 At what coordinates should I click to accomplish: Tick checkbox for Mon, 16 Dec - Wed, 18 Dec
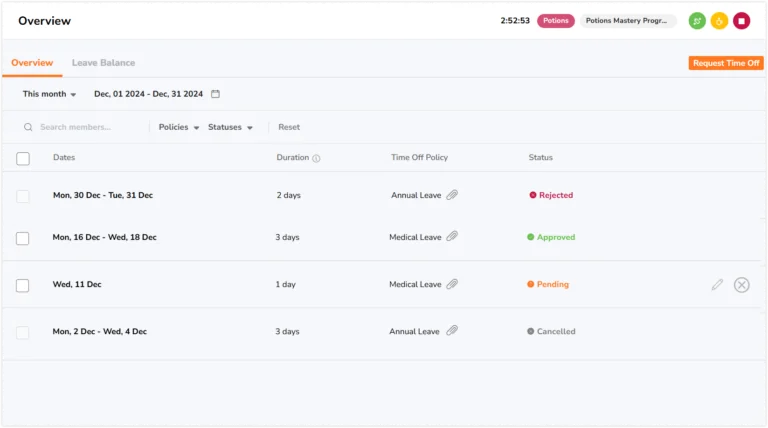tap(23, 238)
